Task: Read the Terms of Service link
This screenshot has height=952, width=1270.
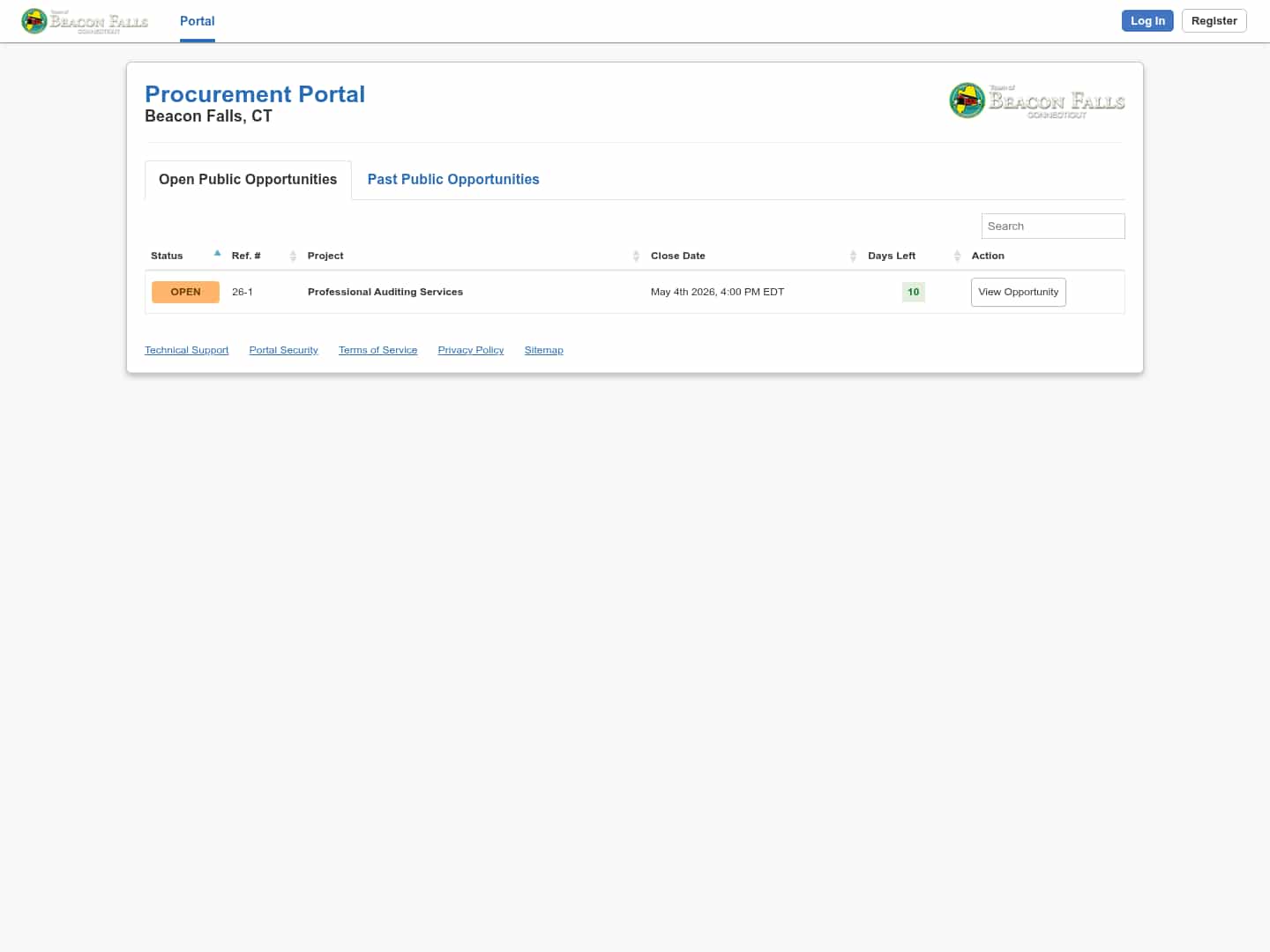Action: (377, 351)
